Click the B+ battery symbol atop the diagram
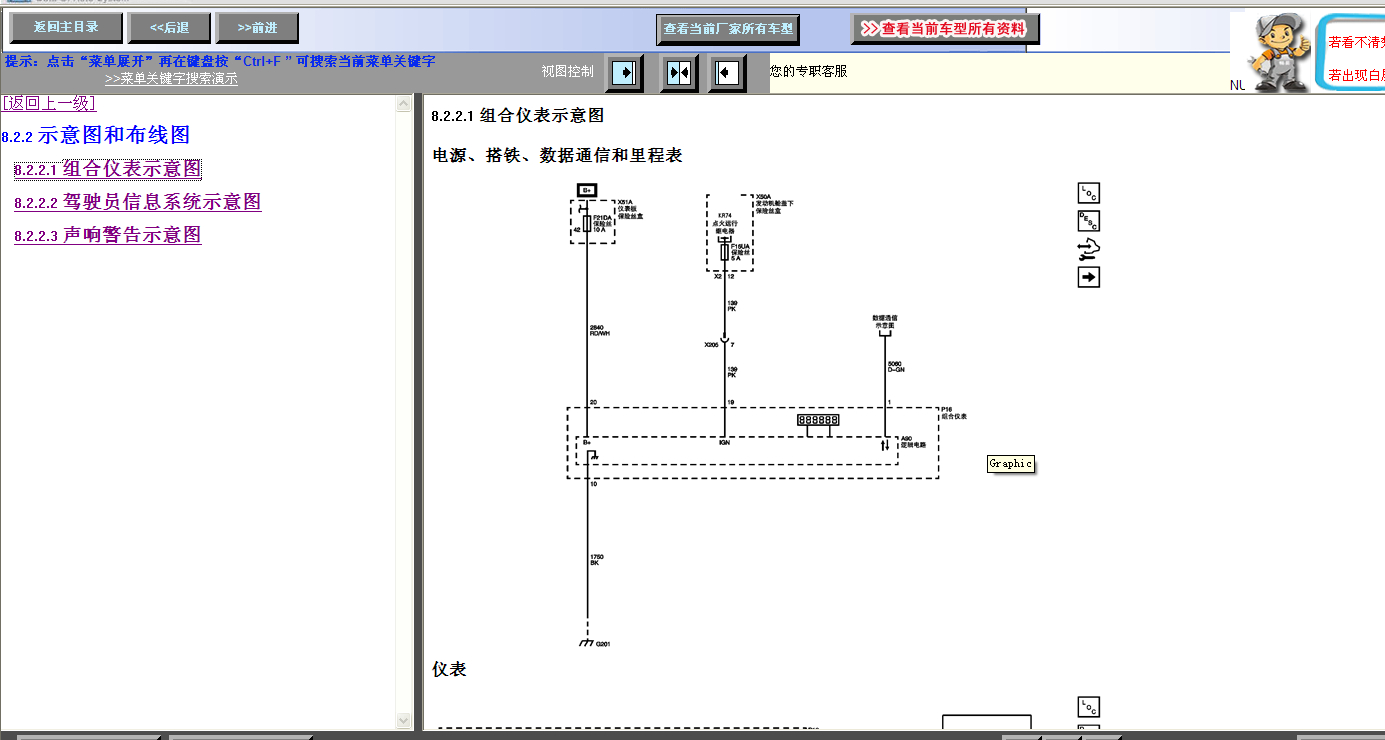 pyautogui.click(x=588, y=190)
